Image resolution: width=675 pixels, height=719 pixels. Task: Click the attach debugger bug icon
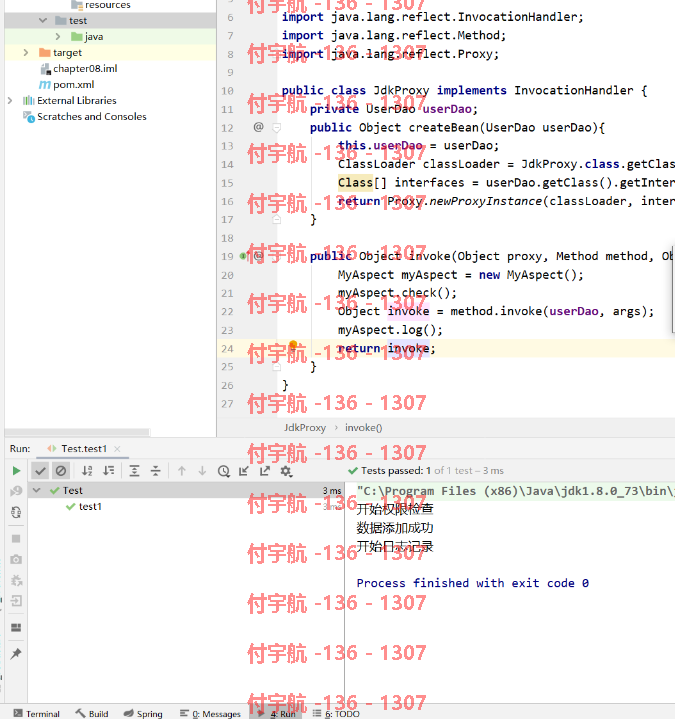point(16,581)
